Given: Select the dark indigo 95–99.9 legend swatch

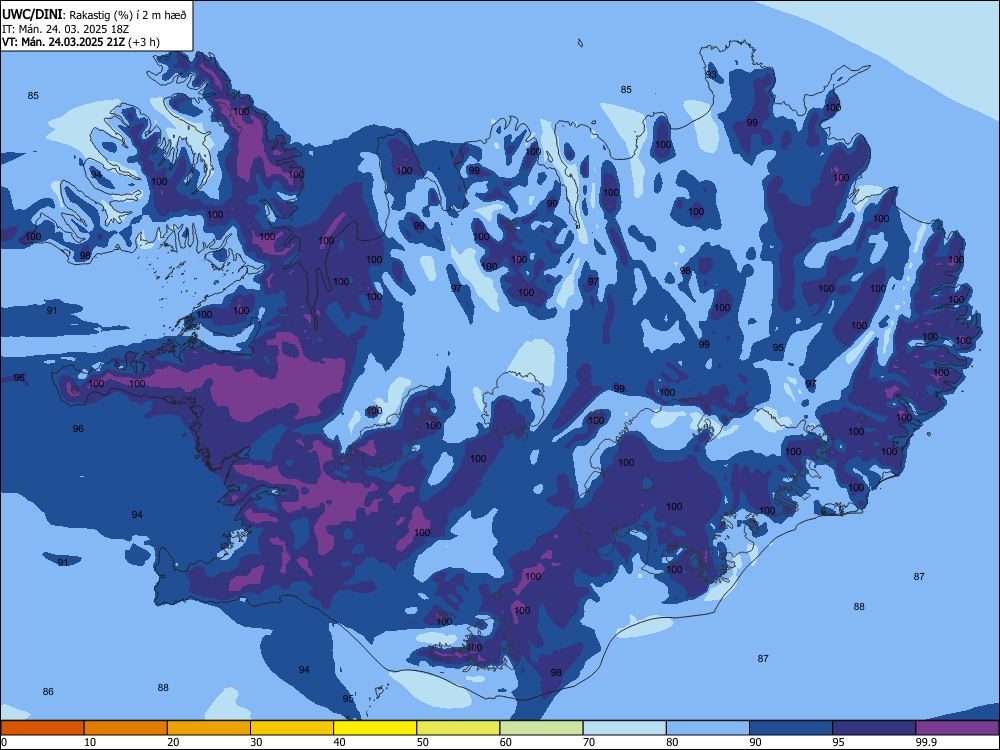Looking at the screenshot, I should tap(874, 728).
